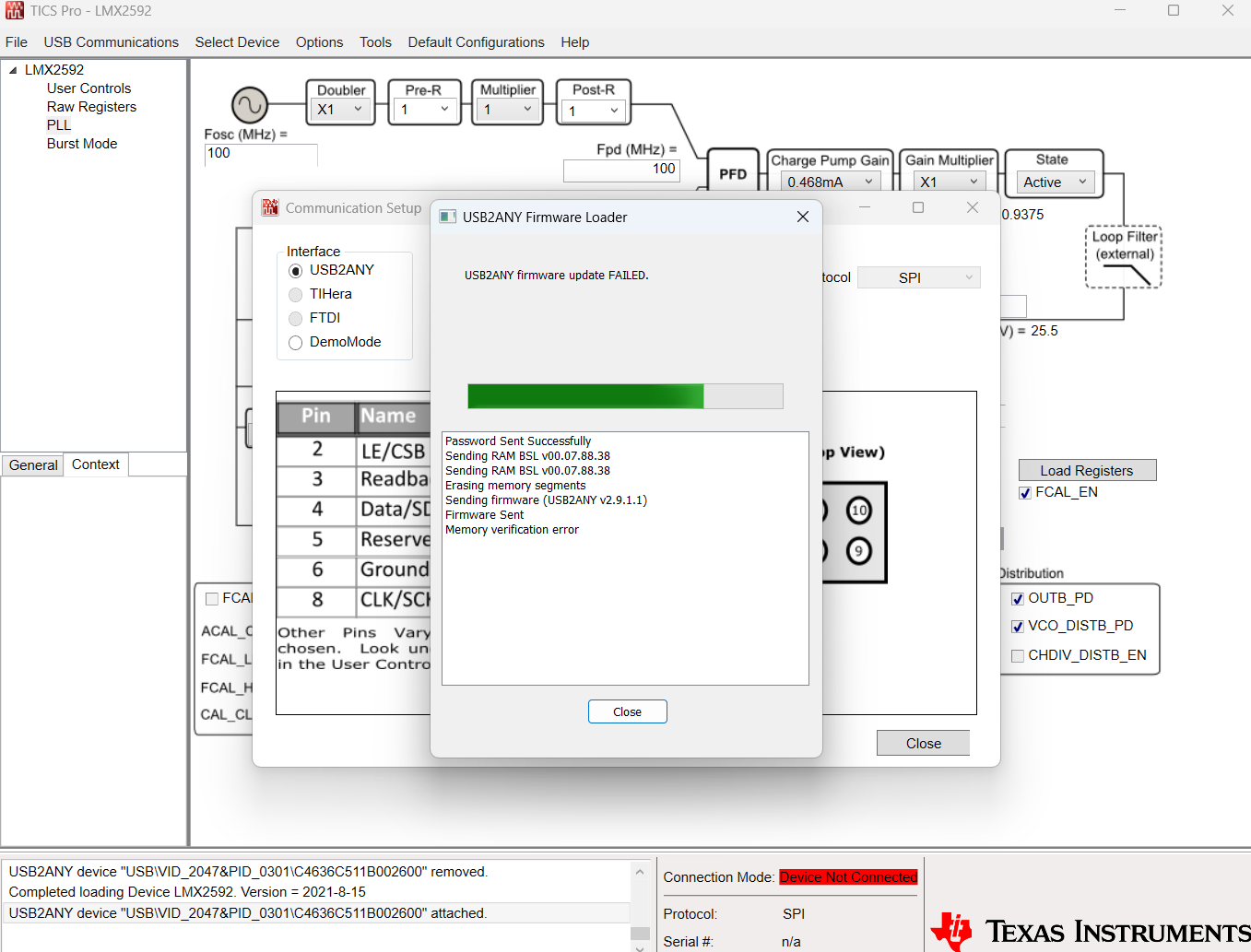Switch to the Context tab
The height and width of the screenshot is (952, 1251).
(96, 464)
